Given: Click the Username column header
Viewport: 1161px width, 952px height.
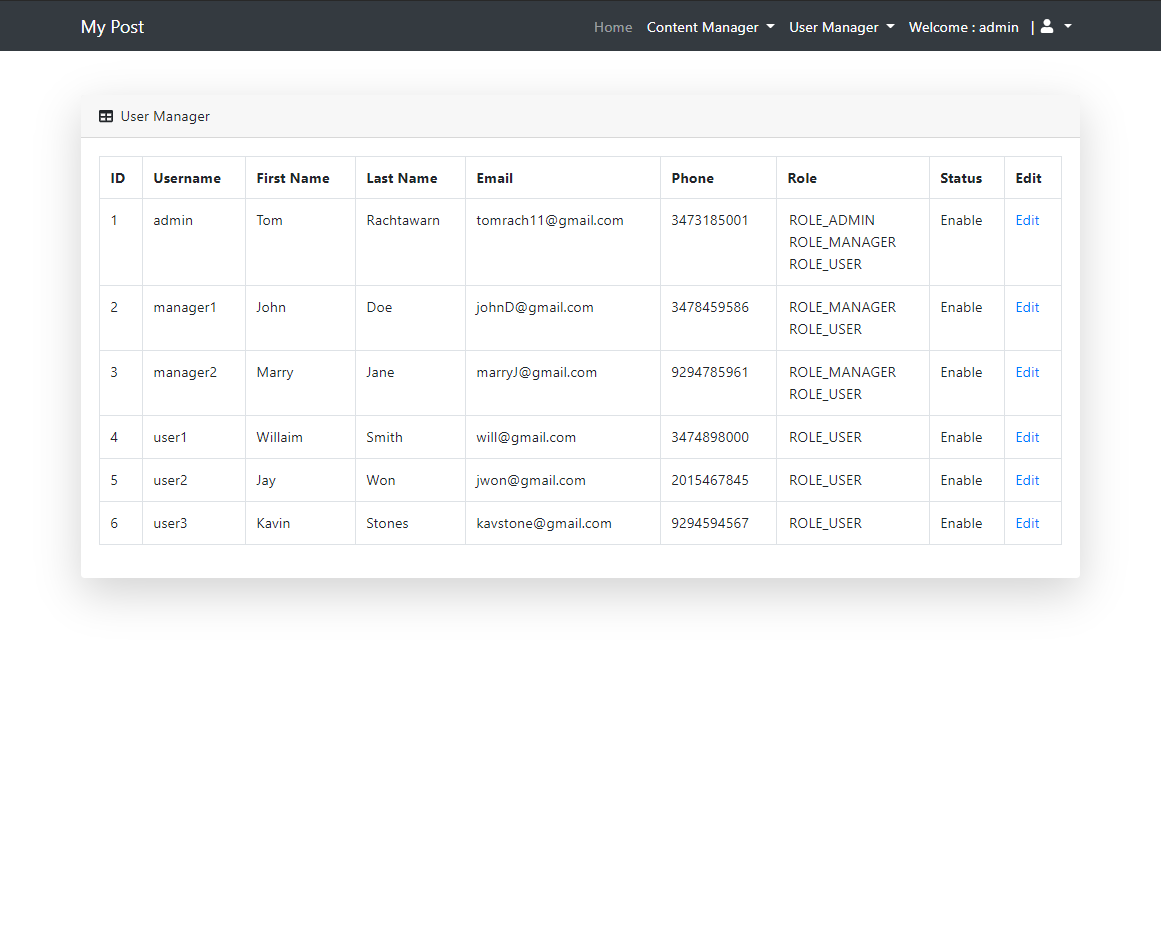Looking at the screenshot, I should coord(187,178).
